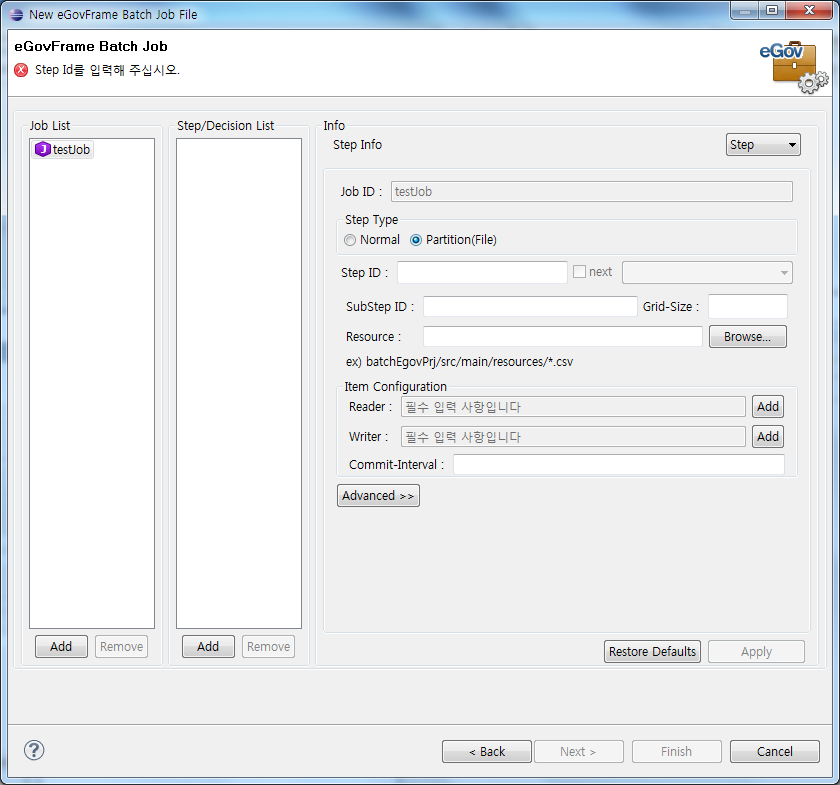Click the Writer text field

[x=573, y=437]
